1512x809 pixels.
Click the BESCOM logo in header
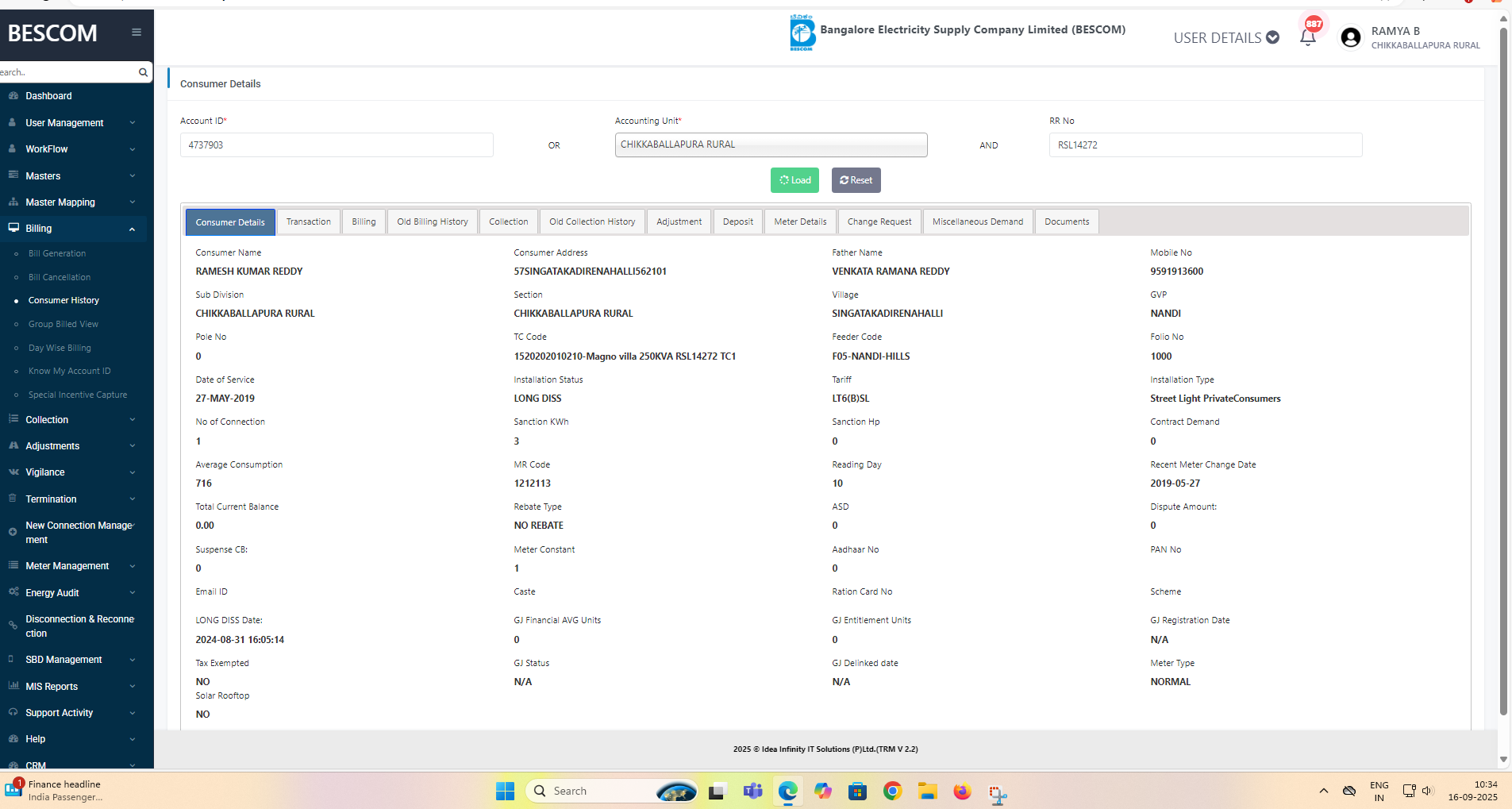coord(802,33)
